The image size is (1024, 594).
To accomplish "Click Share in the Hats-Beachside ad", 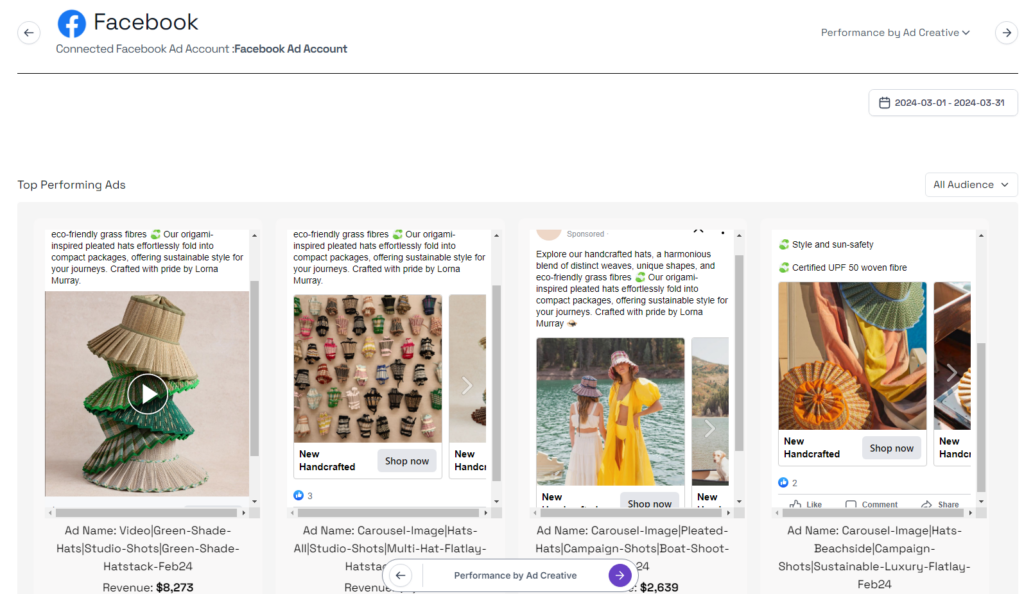I will [x=940, y=504].
